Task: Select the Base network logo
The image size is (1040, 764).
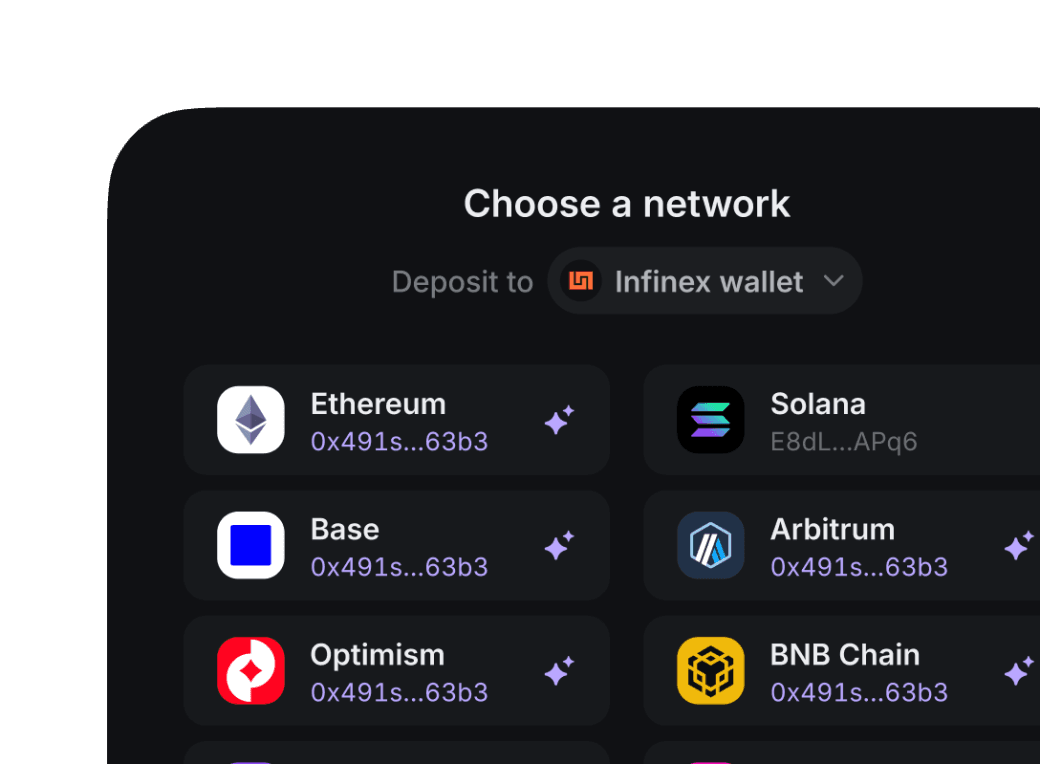Action: 250,546
